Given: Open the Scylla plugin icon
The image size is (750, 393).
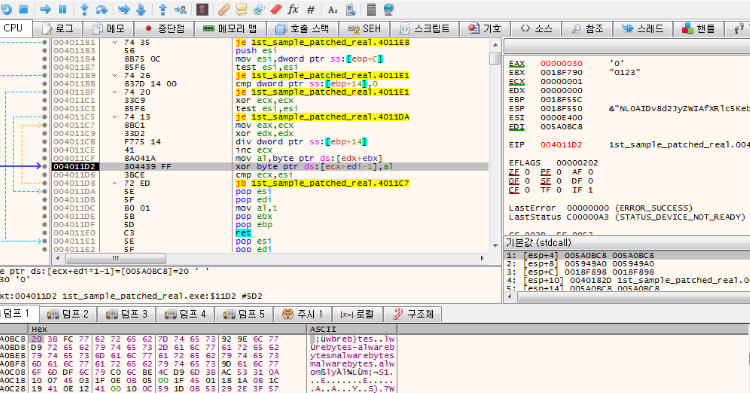Looking at the screenshot, I should [x=202, y=9].
